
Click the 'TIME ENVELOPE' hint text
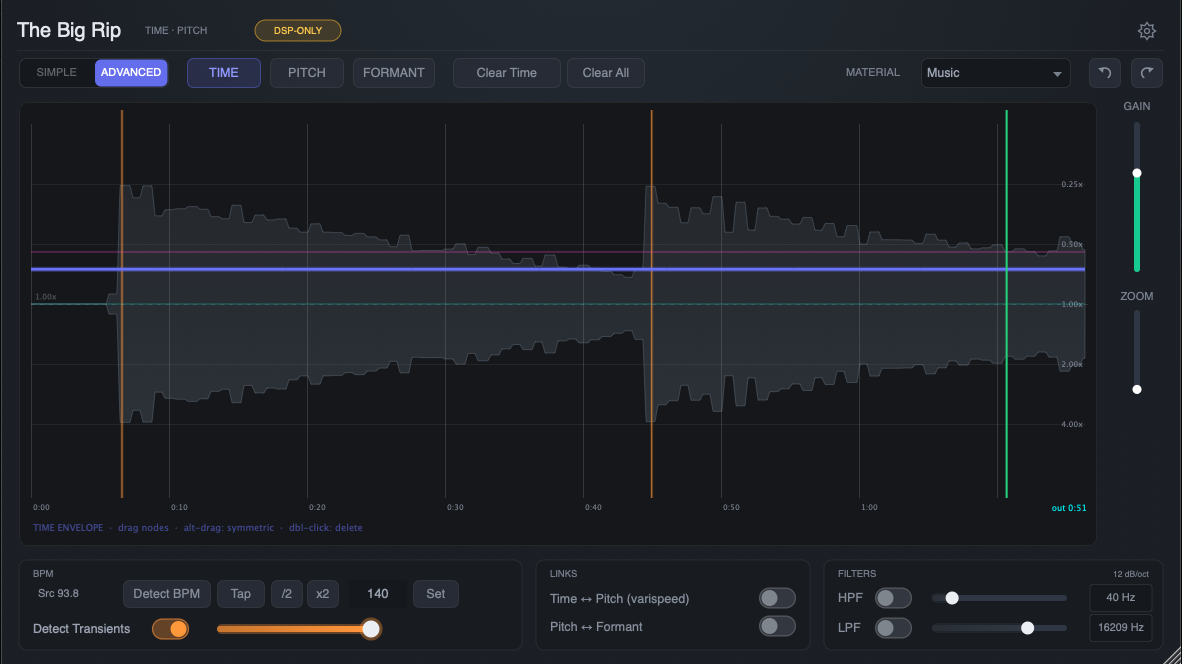(68, 528)
